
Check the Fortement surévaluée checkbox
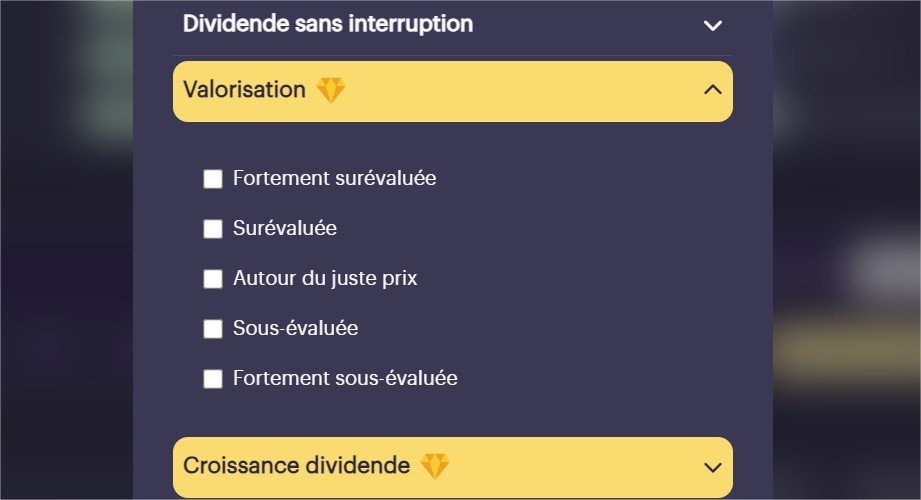213,179
